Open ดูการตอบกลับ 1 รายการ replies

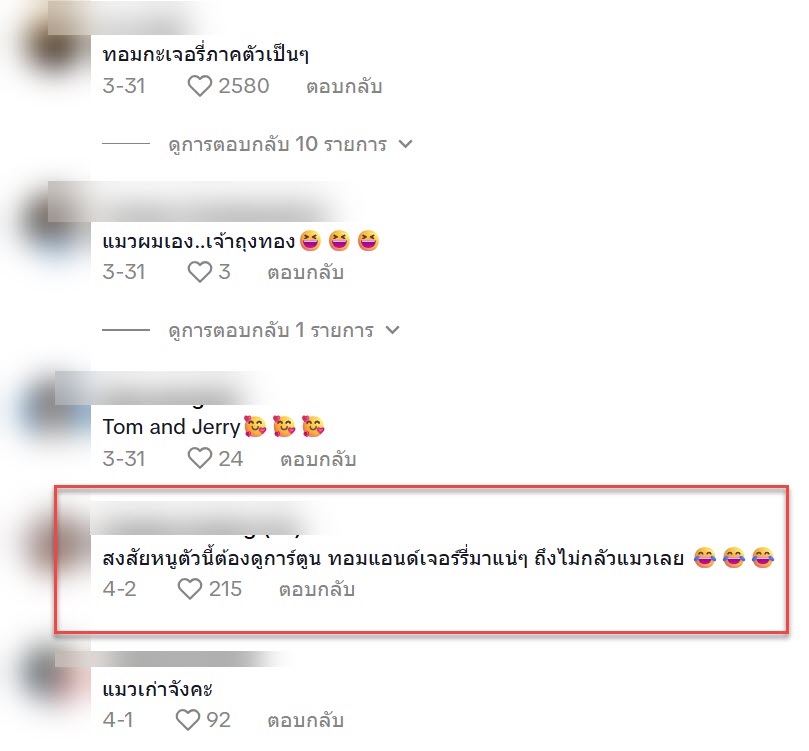[271, 330]
